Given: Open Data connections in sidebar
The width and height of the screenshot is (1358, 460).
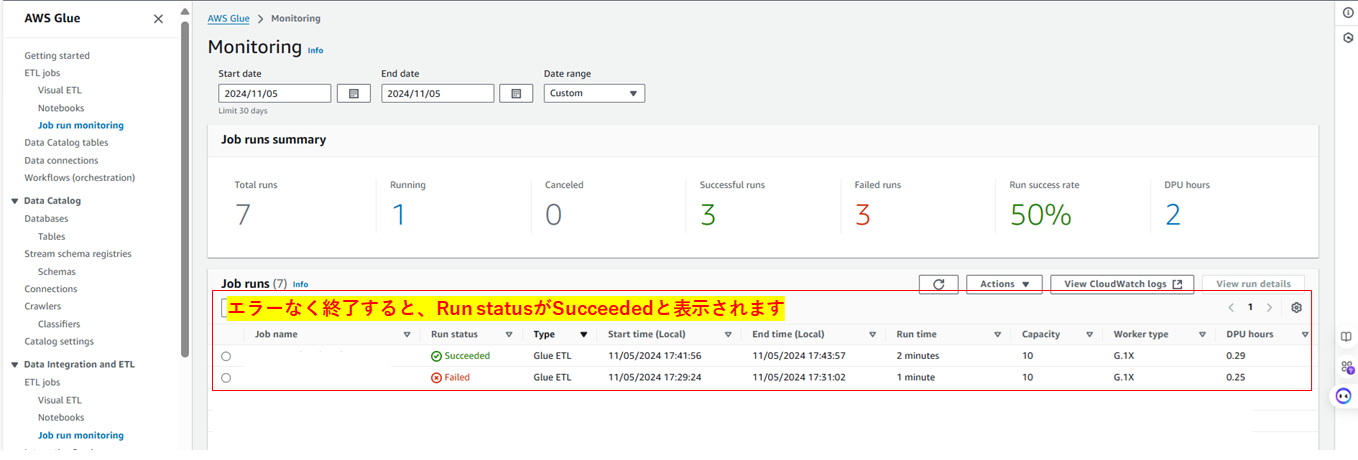Looking at the screenshot, I should point(61,160).
